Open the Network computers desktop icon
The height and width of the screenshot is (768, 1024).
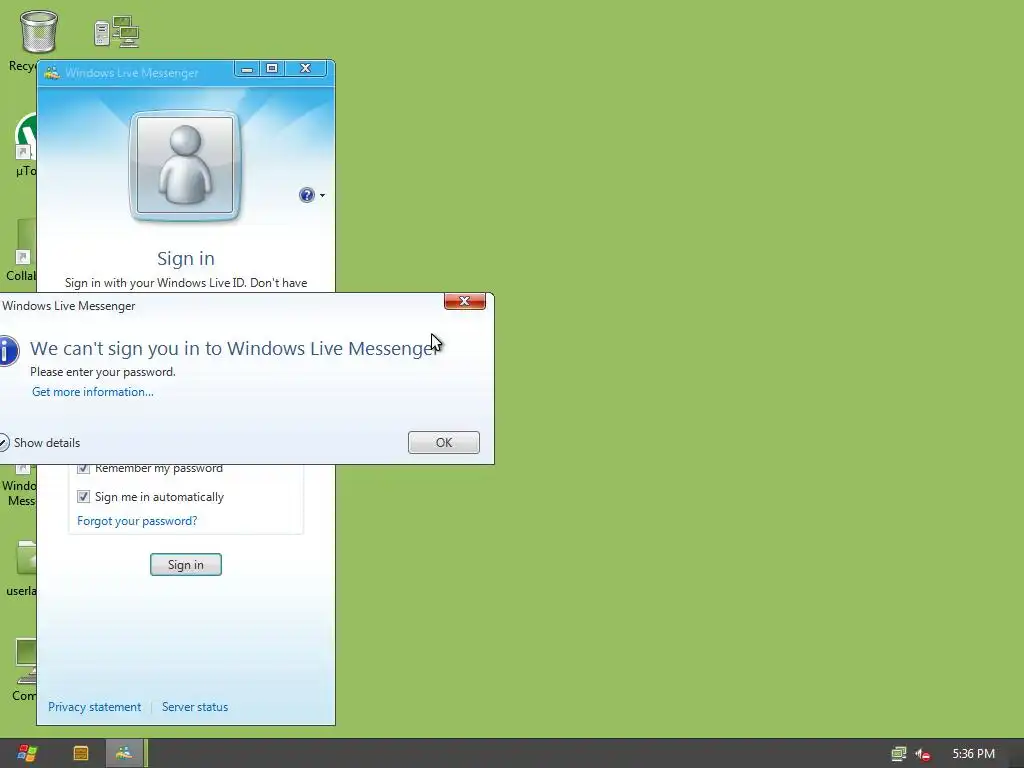pos(116,31)
